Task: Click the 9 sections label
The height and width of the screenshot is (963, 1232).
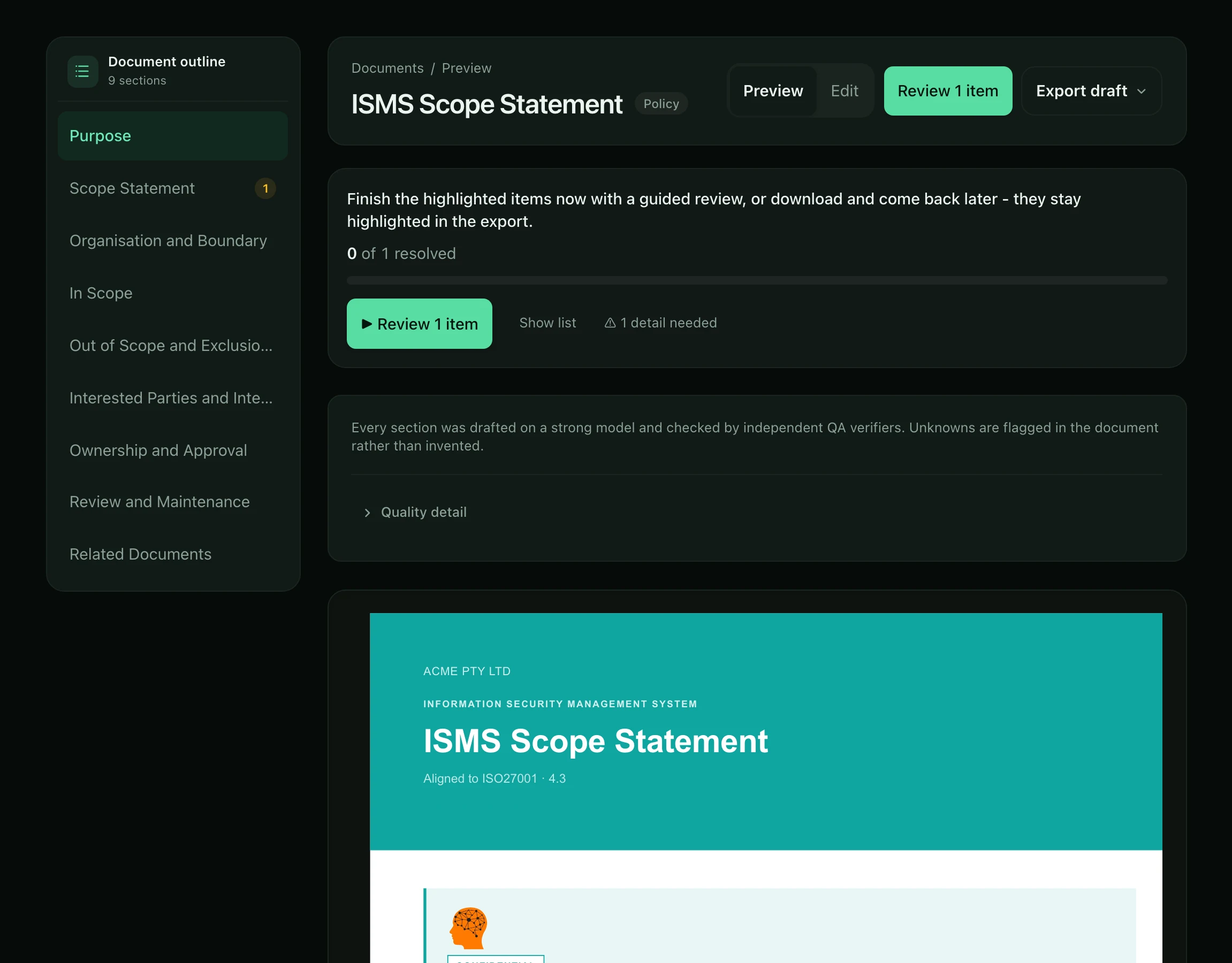Action: click(x=137, y=81)
